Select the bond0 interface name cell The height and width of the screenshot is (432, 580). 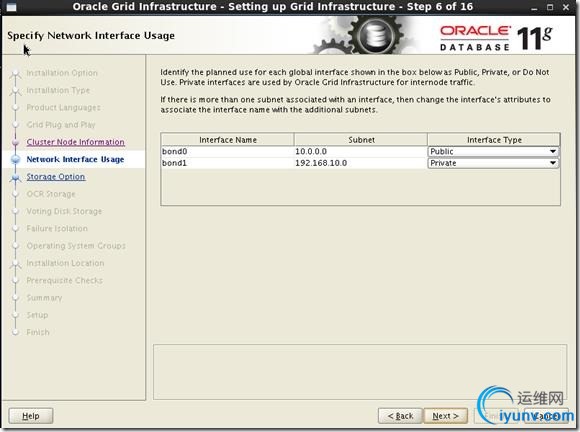tap(227, 151)
